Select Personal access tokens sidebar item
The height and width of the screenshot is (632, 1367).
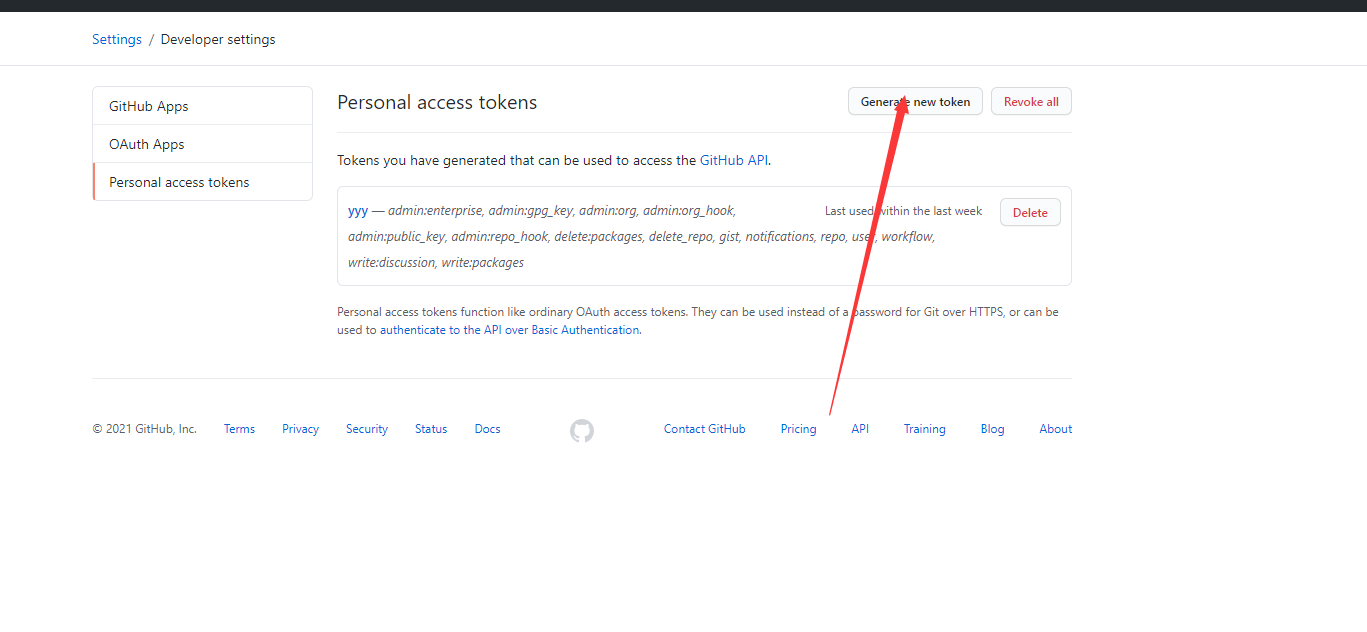tap(179, 182)
